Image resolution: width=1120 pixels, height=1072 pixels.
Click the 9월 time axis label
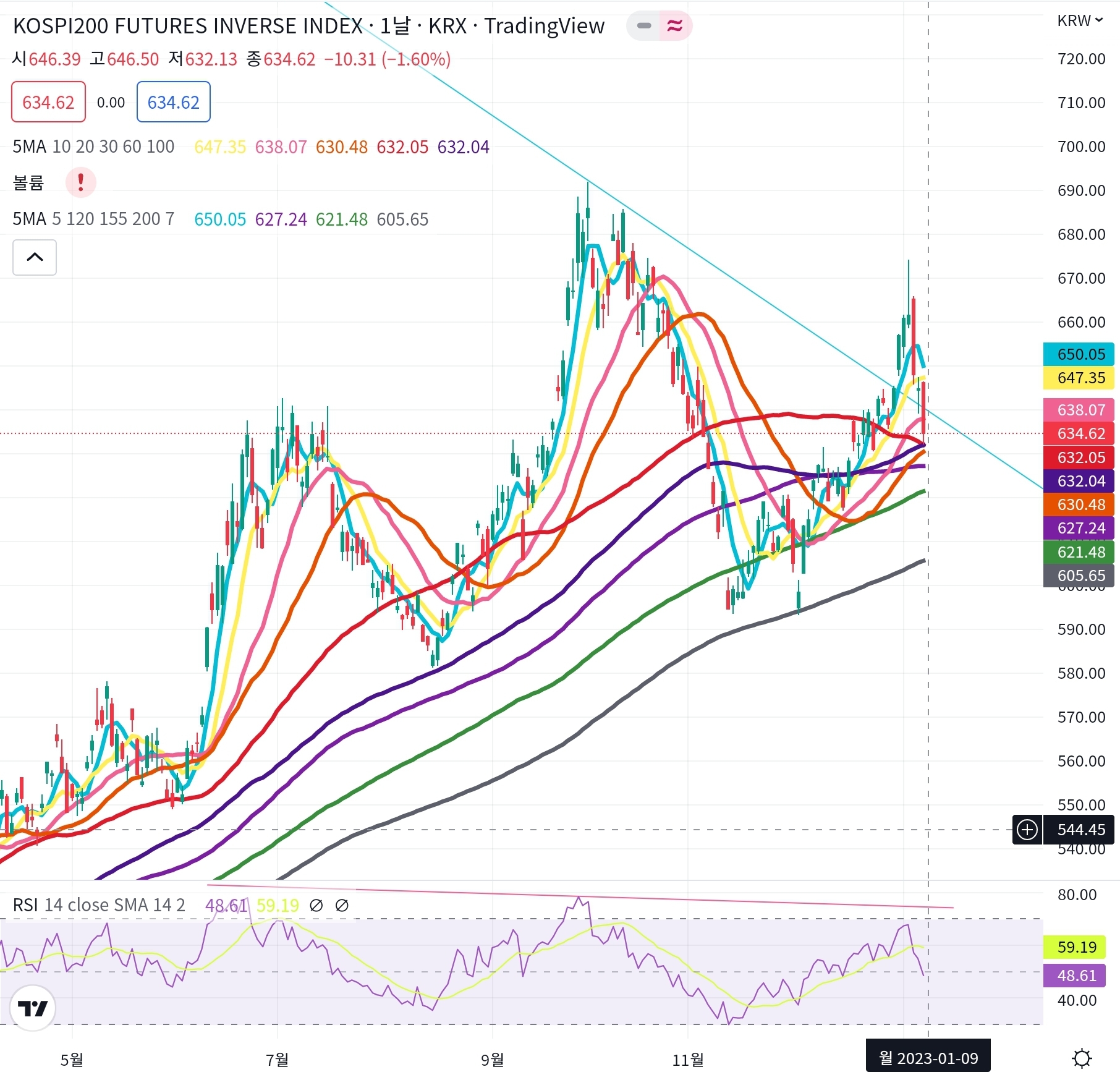coord(492,1060)
